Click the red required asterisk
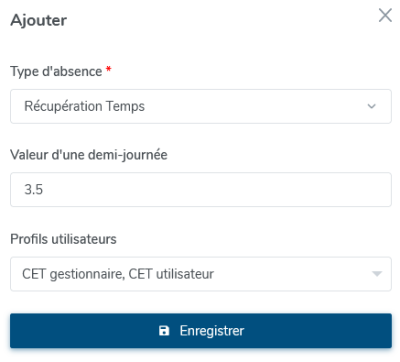Viewport: 400px width, 362px height. coord(108,69)
